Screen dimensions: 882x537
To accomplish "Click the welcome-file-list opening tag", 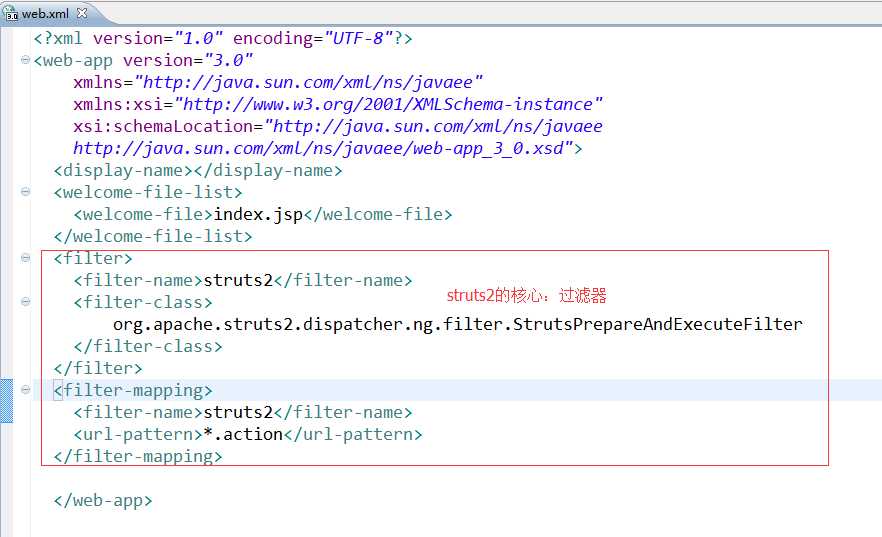I will [148, 192].
